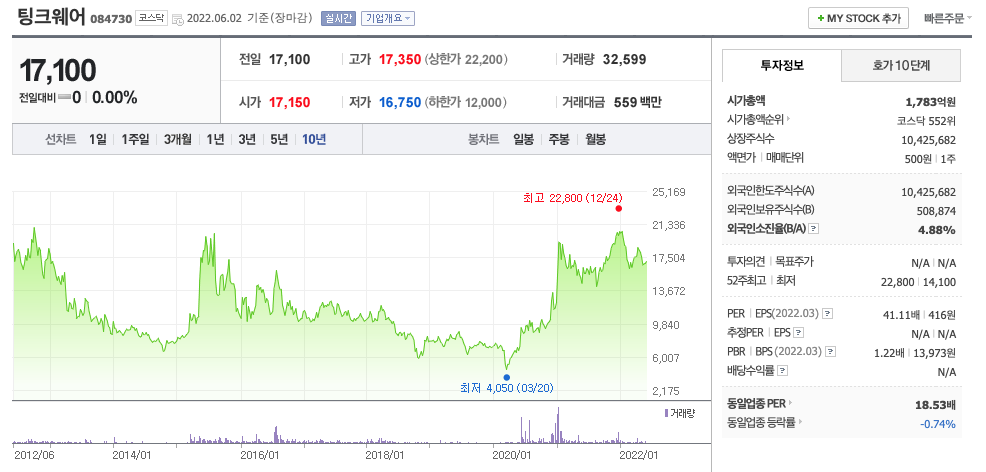Click the 동일업종 등락률 value -0.74%
The image size is (986, 472).
(x=938, y=424)
